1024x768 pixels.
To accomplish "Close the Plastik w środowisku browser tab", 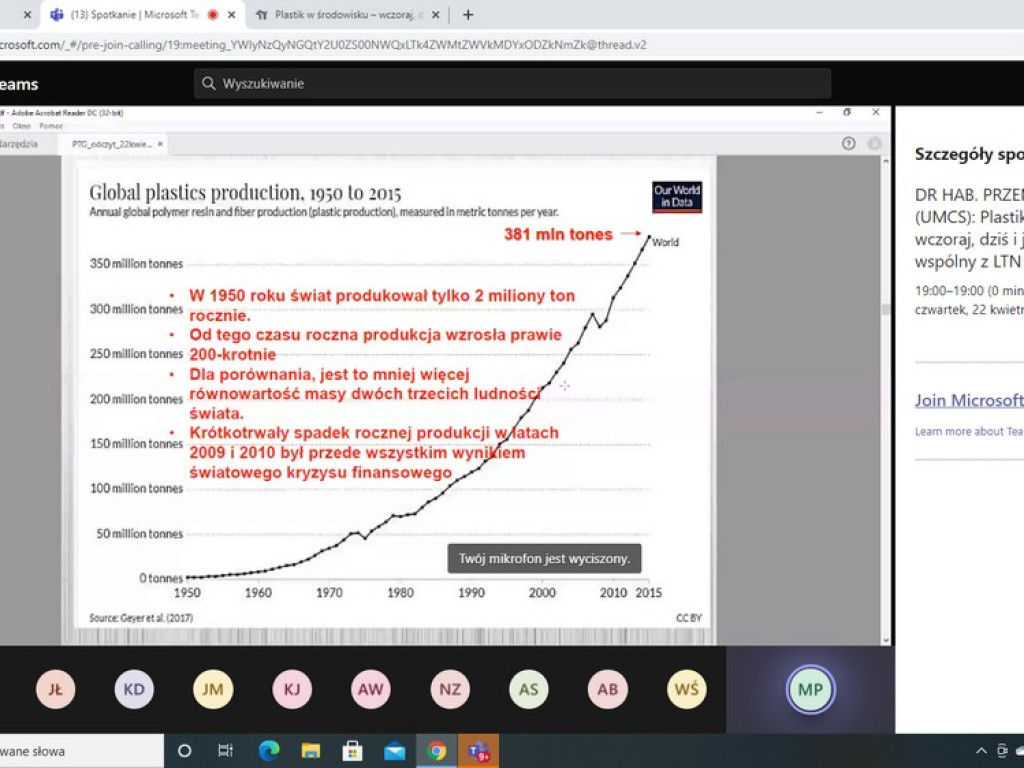I will click(436, 14).
